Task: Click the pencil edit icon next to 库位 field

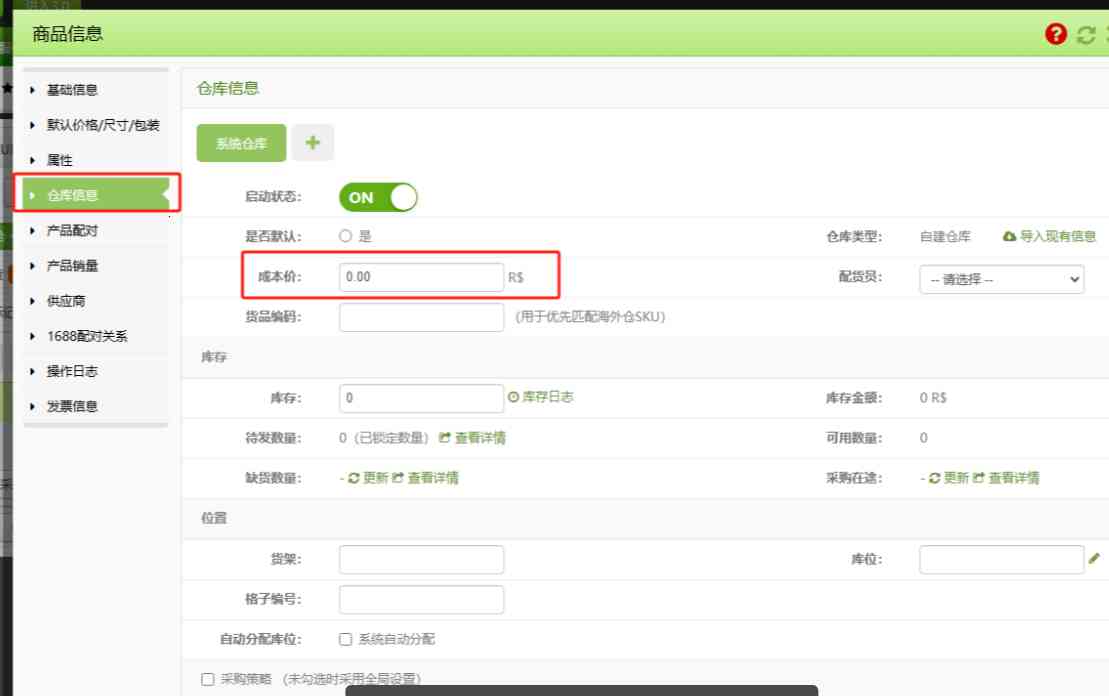Action: 1095,559
